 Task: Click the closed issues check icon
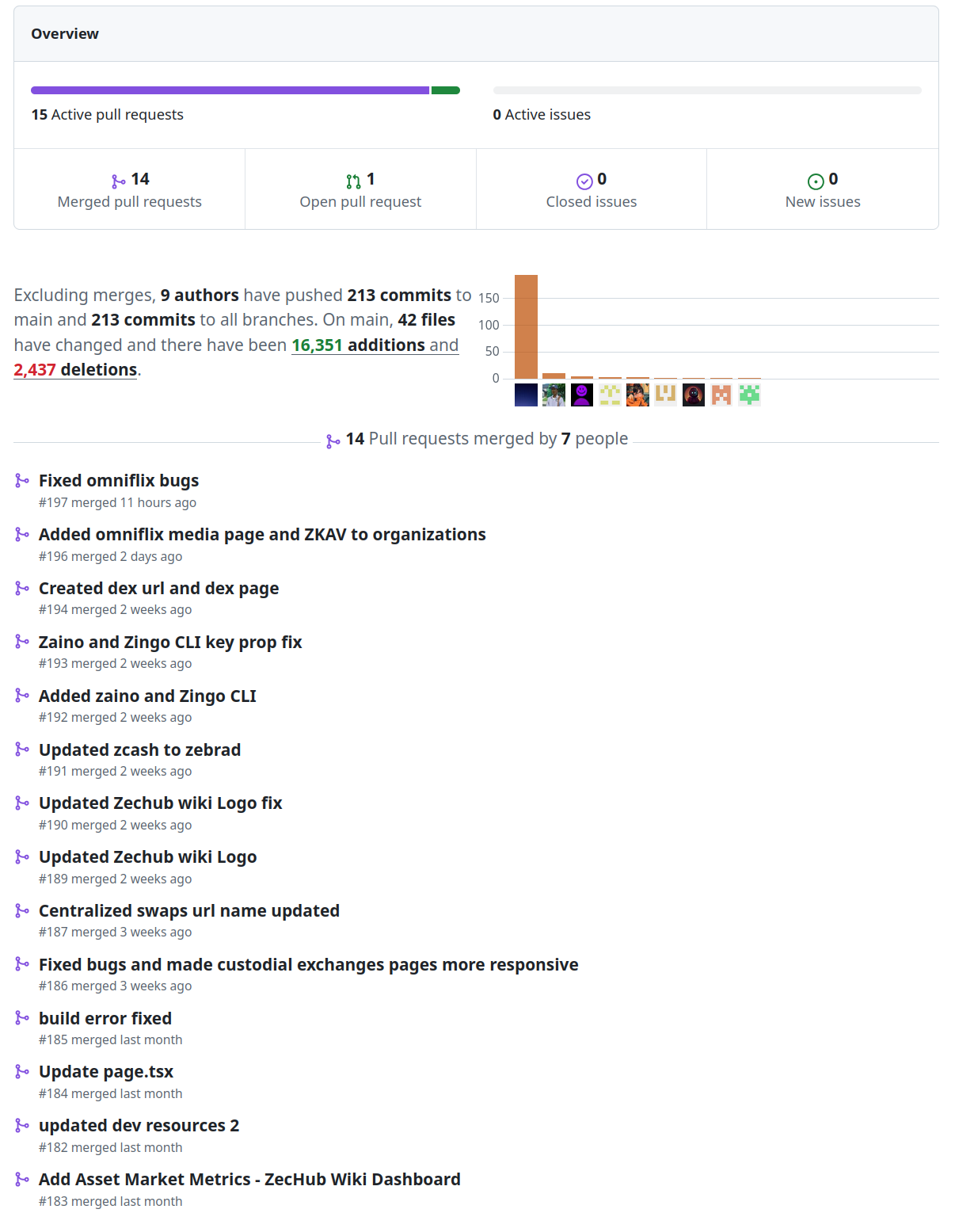pos(584,181)
